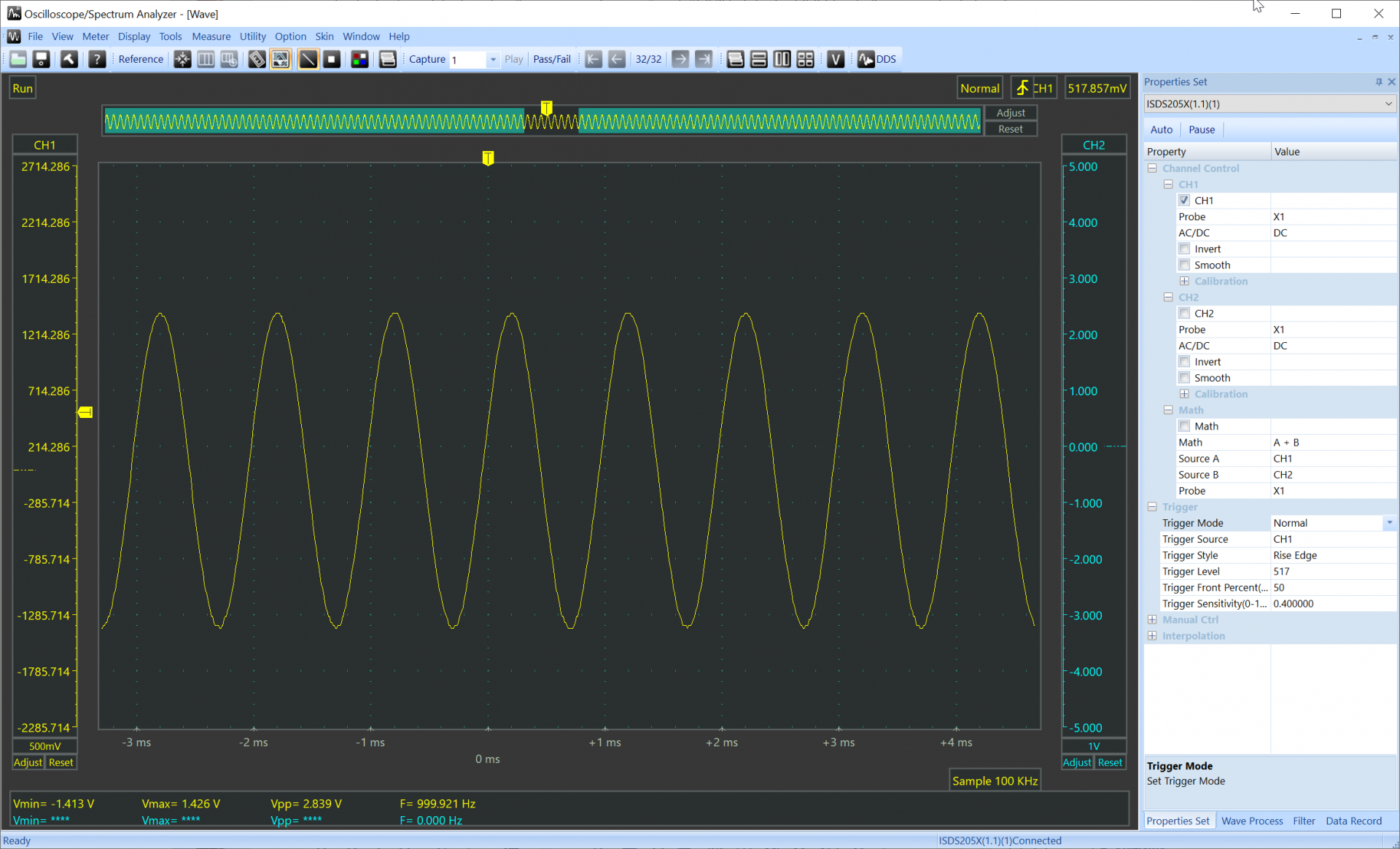Screen dimensions: 1400x849
Task: Open the Trigger Mode dropdown arrow
Action: tap(1389, 523)
